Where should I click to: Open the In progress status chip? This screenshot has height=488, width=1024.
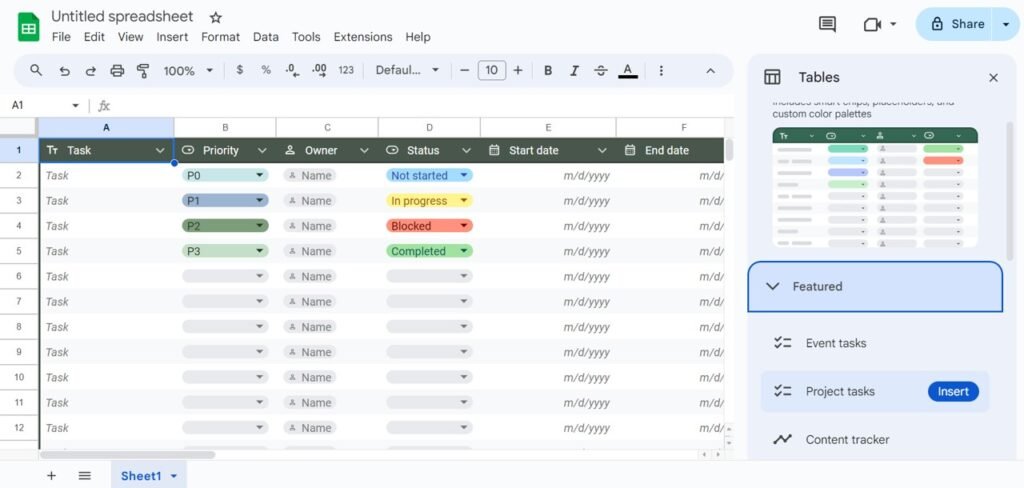pos(429,201)
